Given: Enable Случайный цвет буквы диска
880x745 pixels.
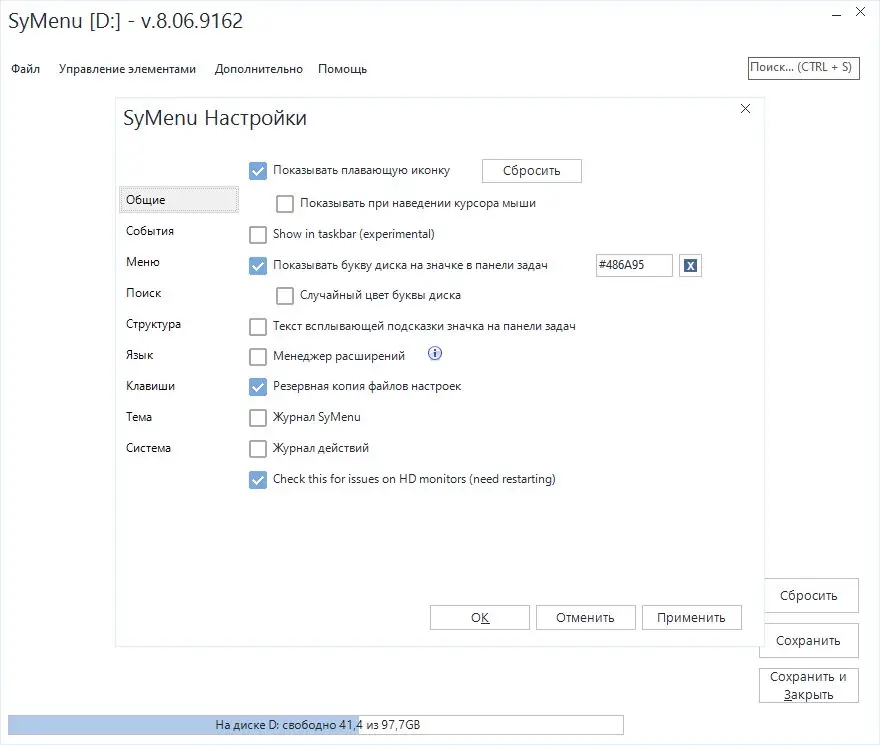Looking at the screenshot, I should coord(285,296).
